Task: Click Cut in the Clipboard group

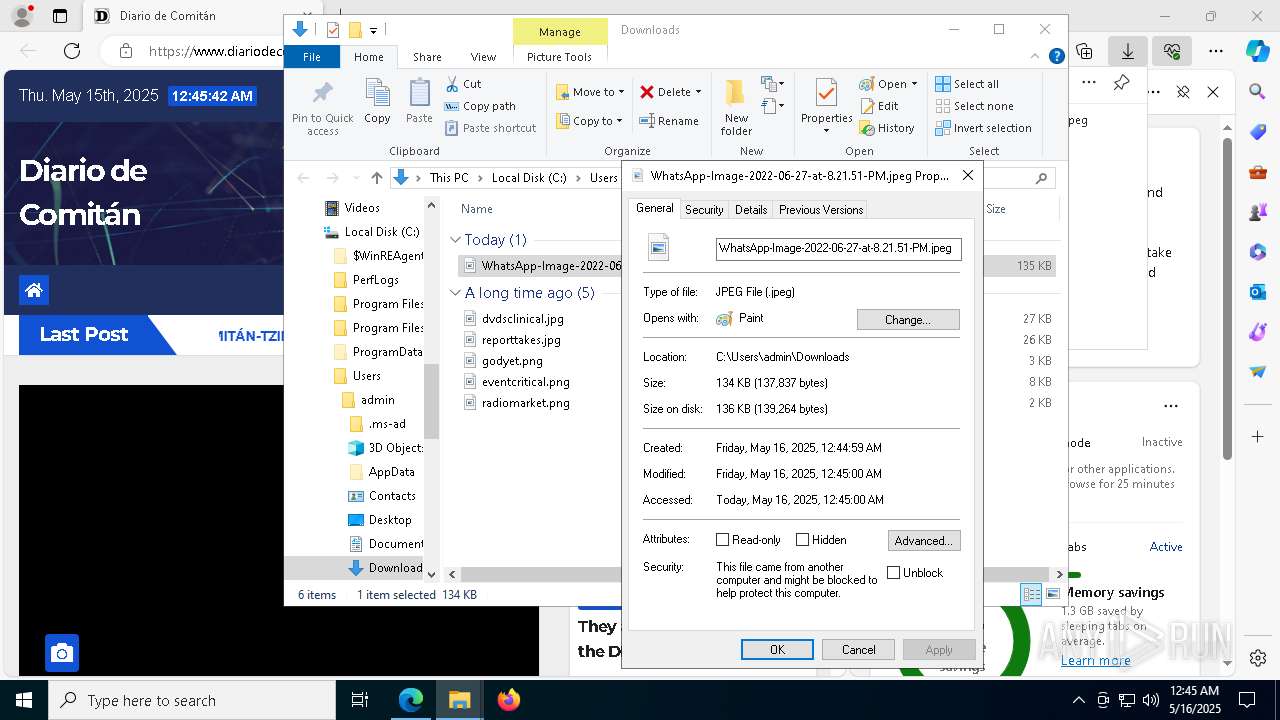Action: pos(463,84)
